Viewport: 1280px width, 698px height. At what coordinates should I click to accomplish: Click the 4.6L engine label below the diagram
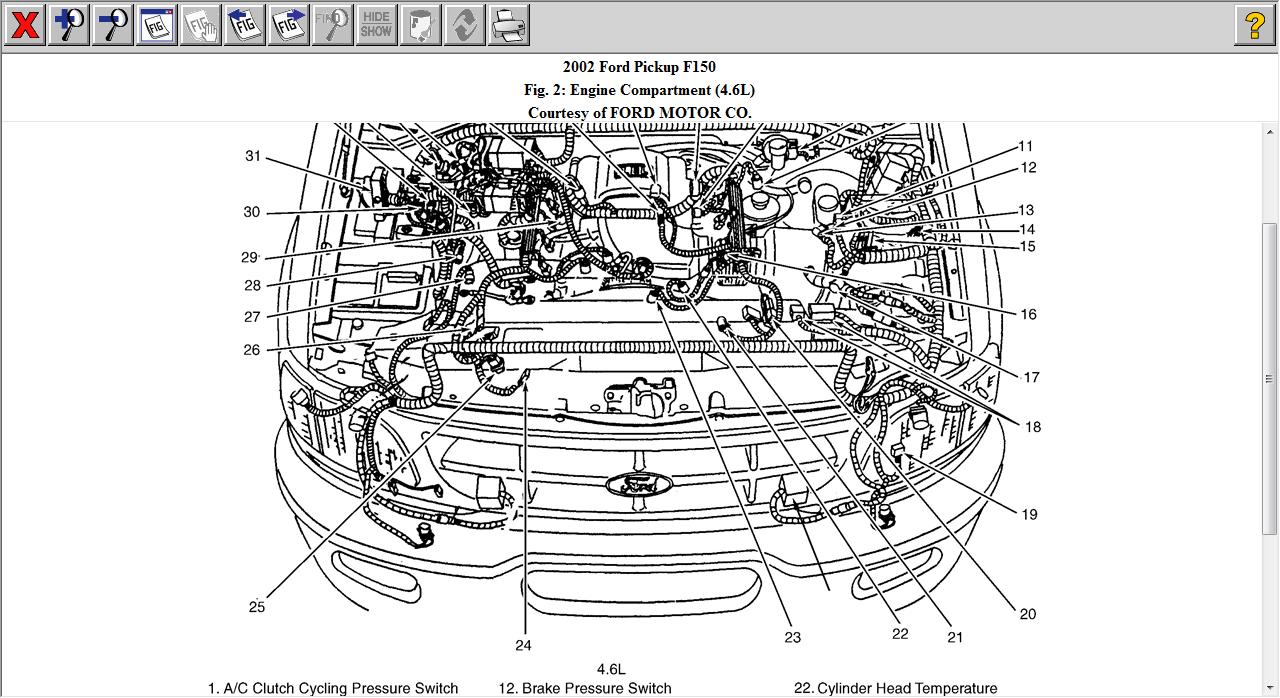610,668
